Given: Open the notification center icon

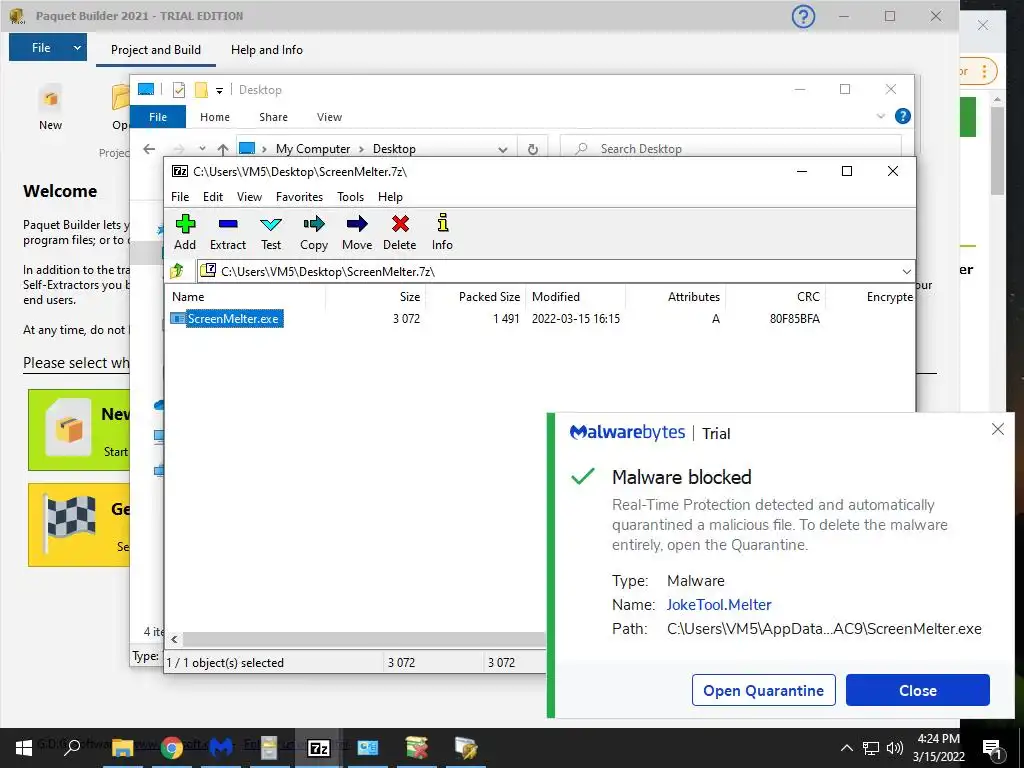Looking at the screenshot, I should coord(991,748).
